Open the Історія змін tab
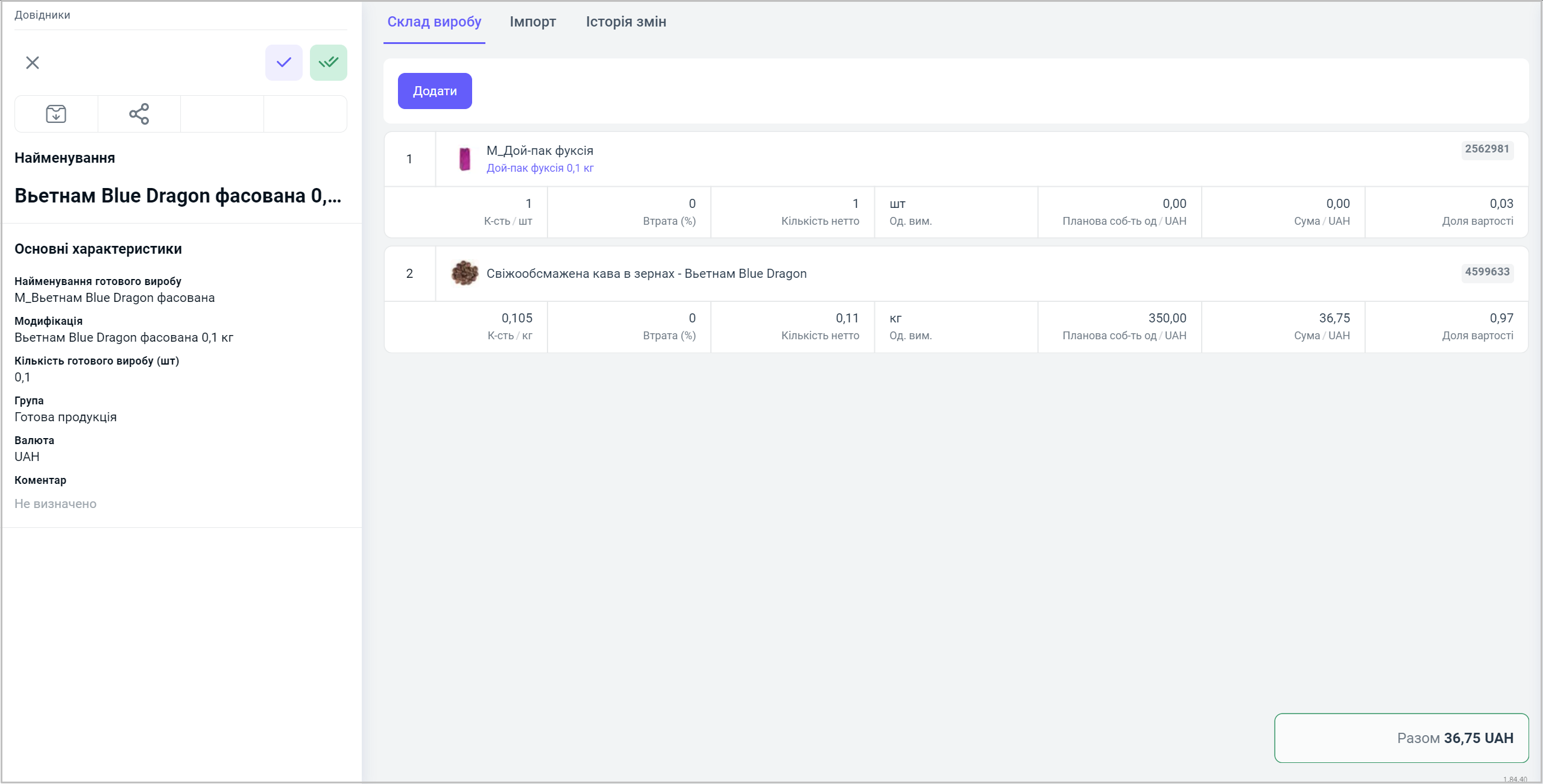Screen dimensions: 1543x784 click(x=626, y=22)
